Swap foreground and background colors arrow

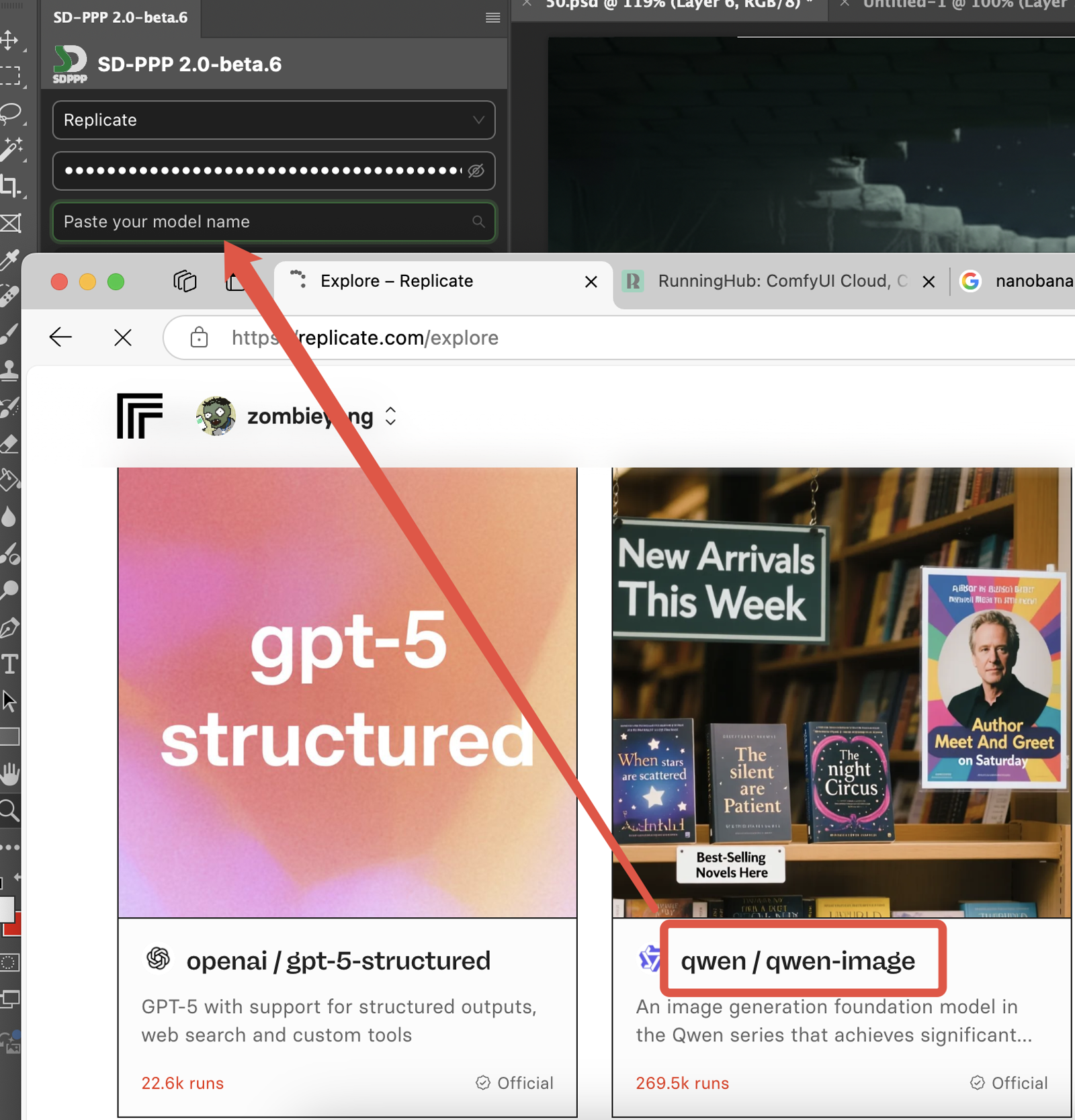point(16,877)
